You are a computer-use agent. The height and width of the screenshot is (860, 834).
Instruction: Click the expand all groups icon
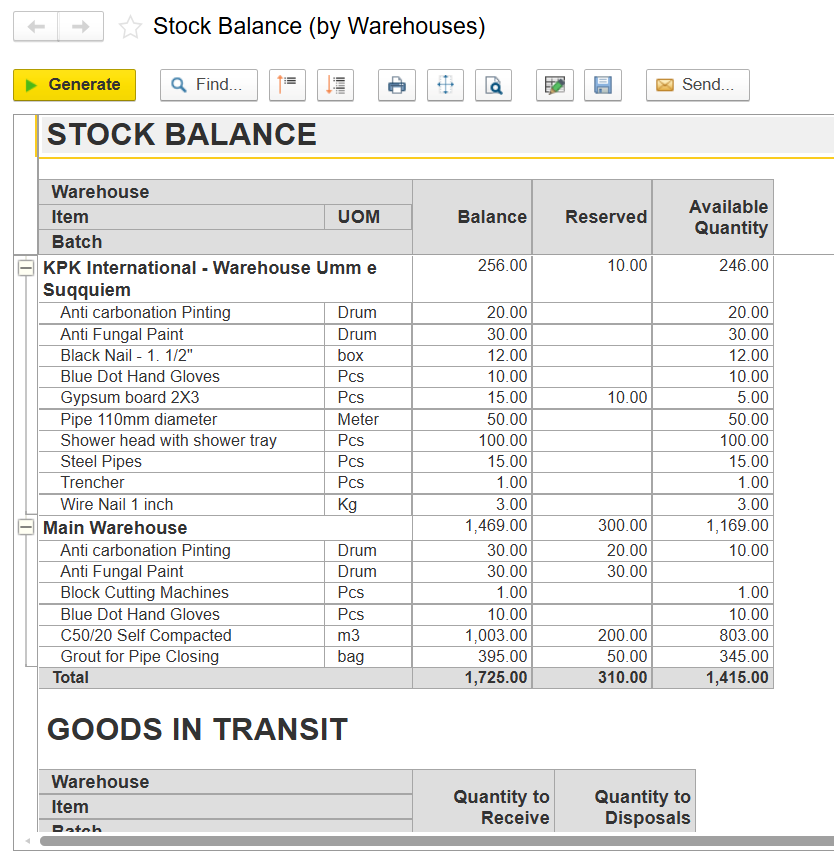(336, 85)
